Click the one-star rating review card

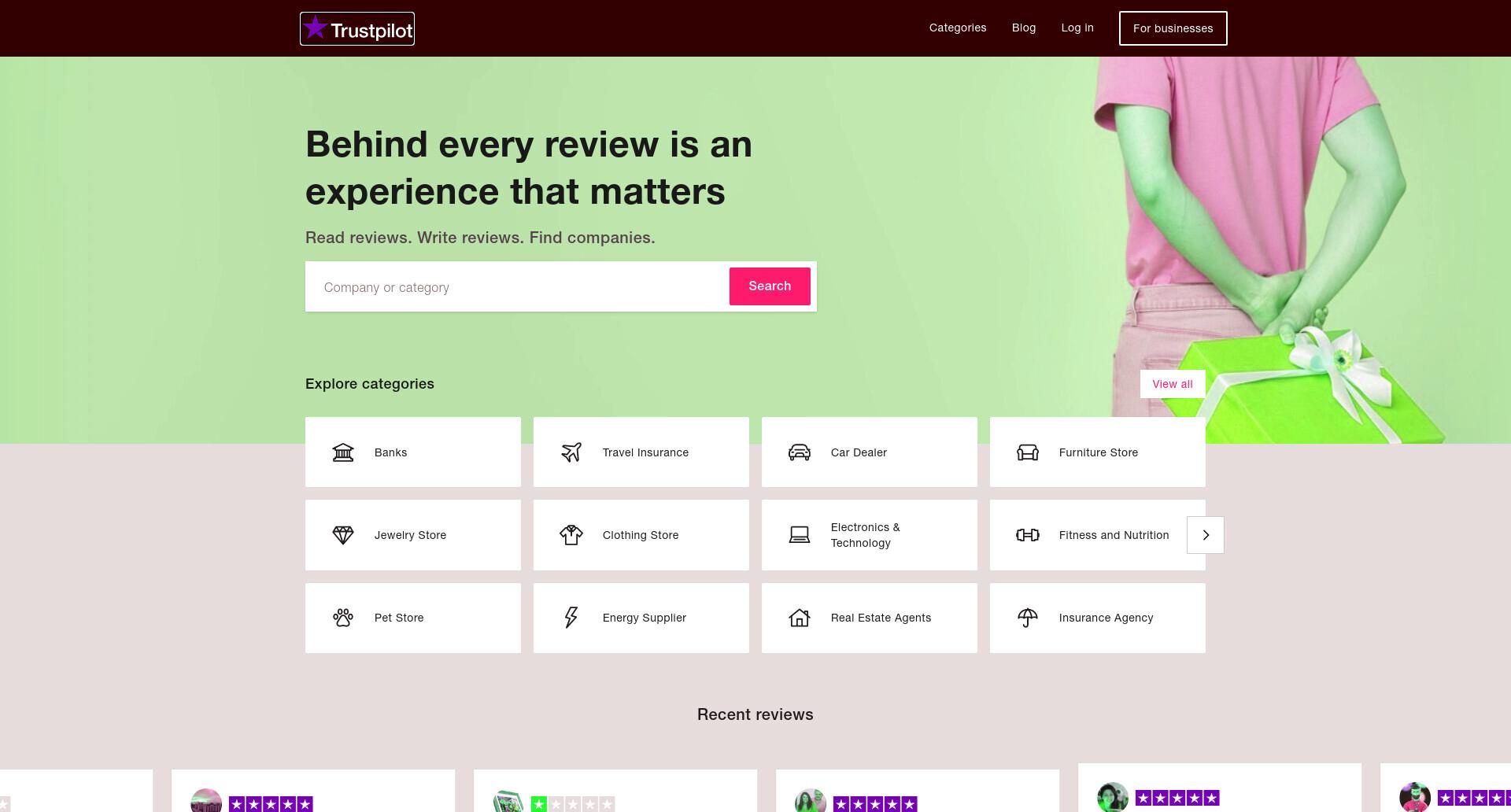615,791
